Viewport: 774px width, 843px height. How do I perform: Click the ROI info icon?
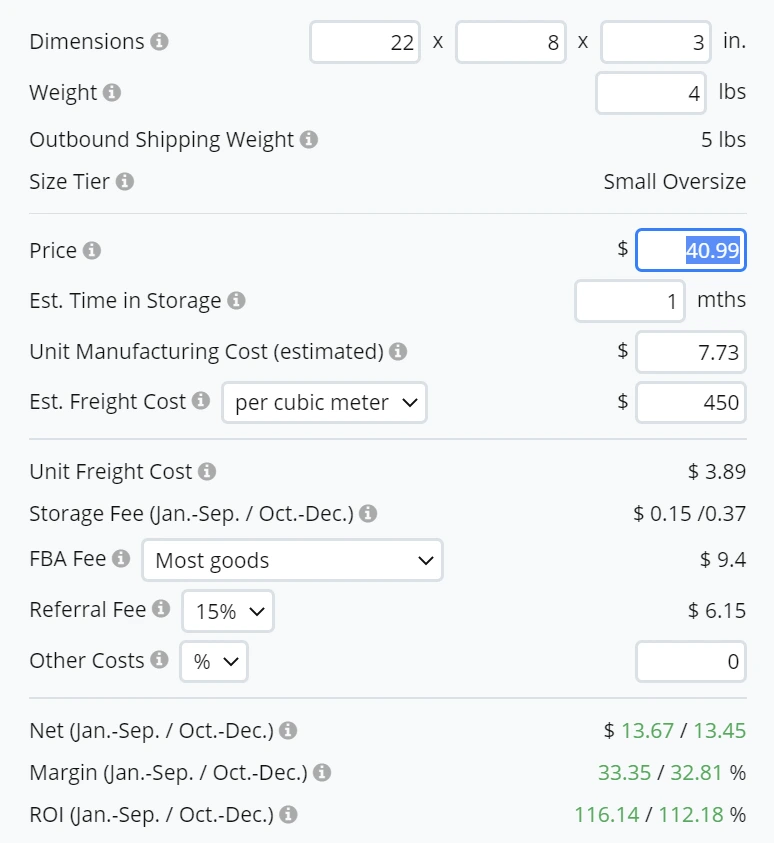point(288,814)
